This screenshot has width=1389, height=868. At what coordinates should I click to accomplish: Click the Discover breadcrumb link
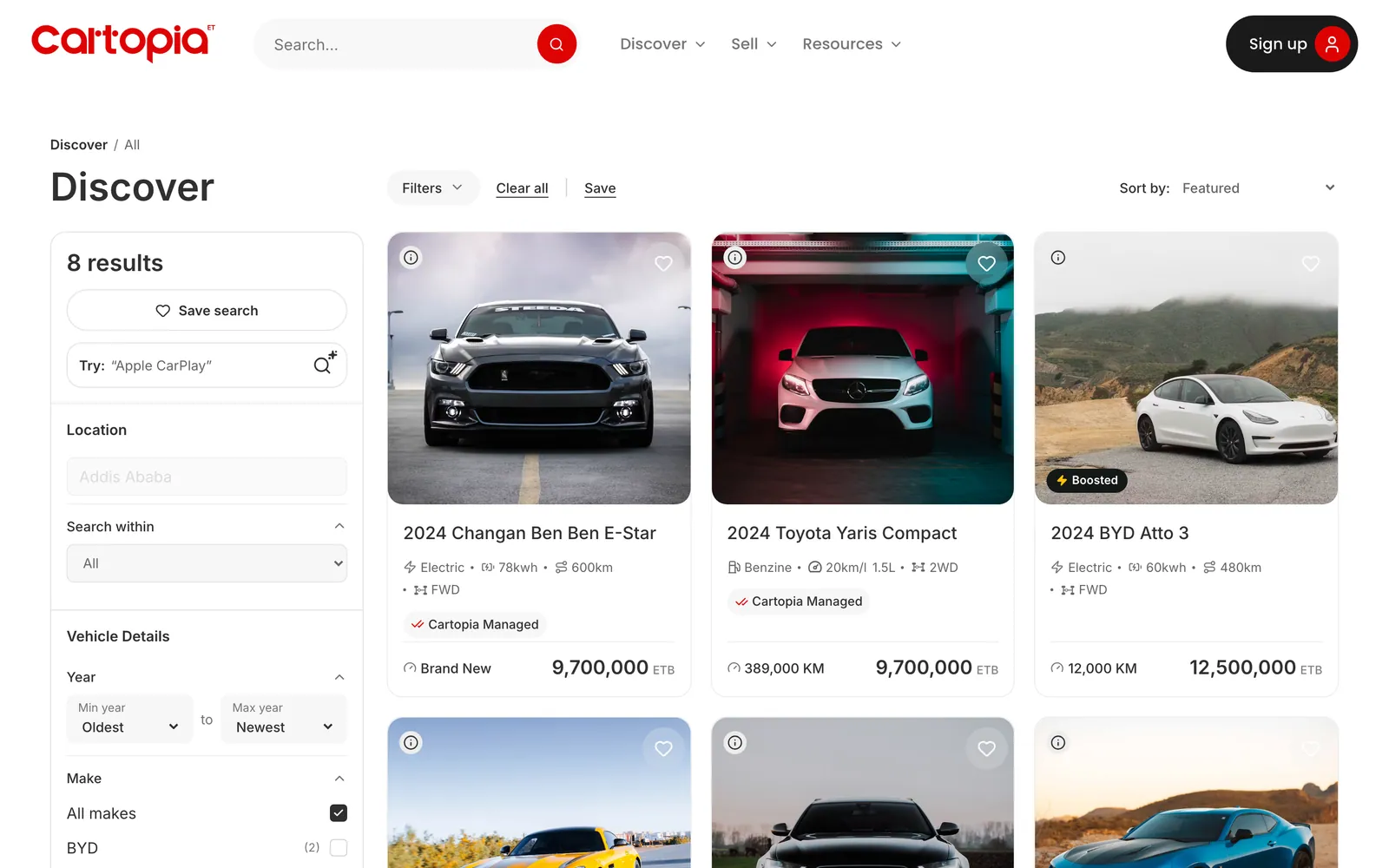pos(79,145)
